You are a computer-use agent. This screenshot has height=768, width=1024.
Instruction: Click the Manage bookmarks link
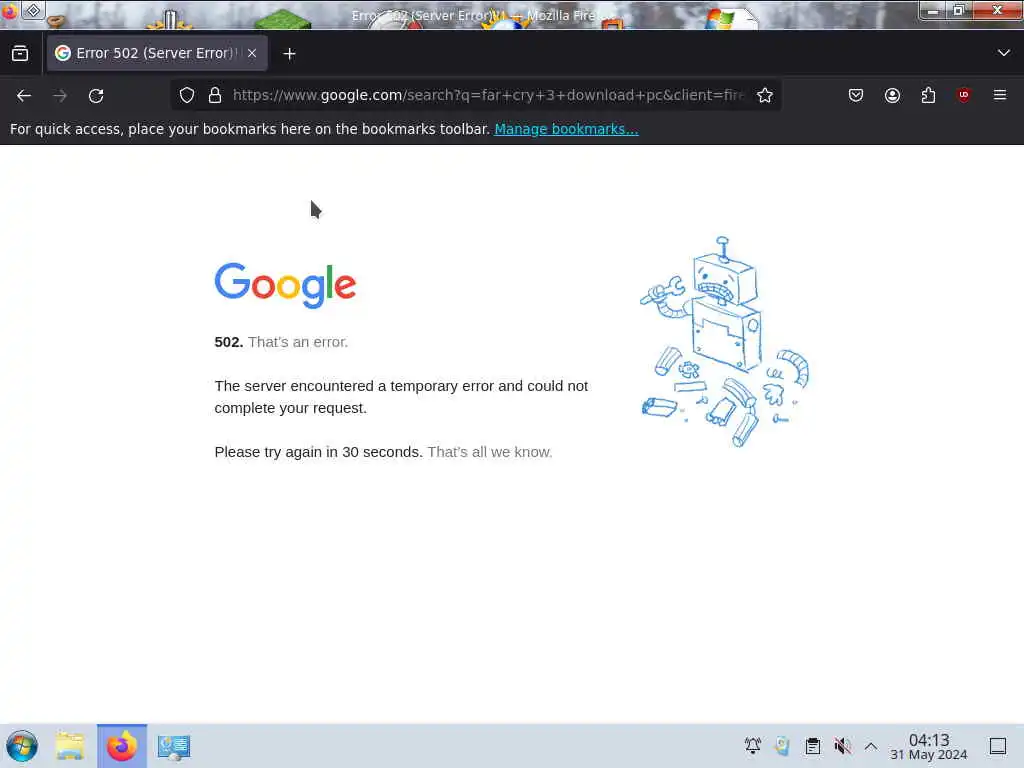tap(566, 129)
